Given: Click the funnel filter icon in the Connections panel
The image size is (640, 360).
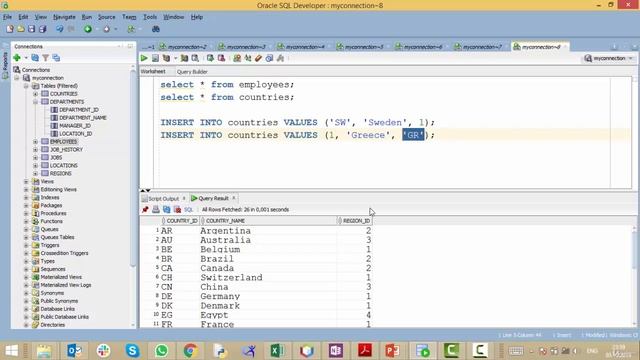Looking at the screenshot, I should tap(46, 58).
